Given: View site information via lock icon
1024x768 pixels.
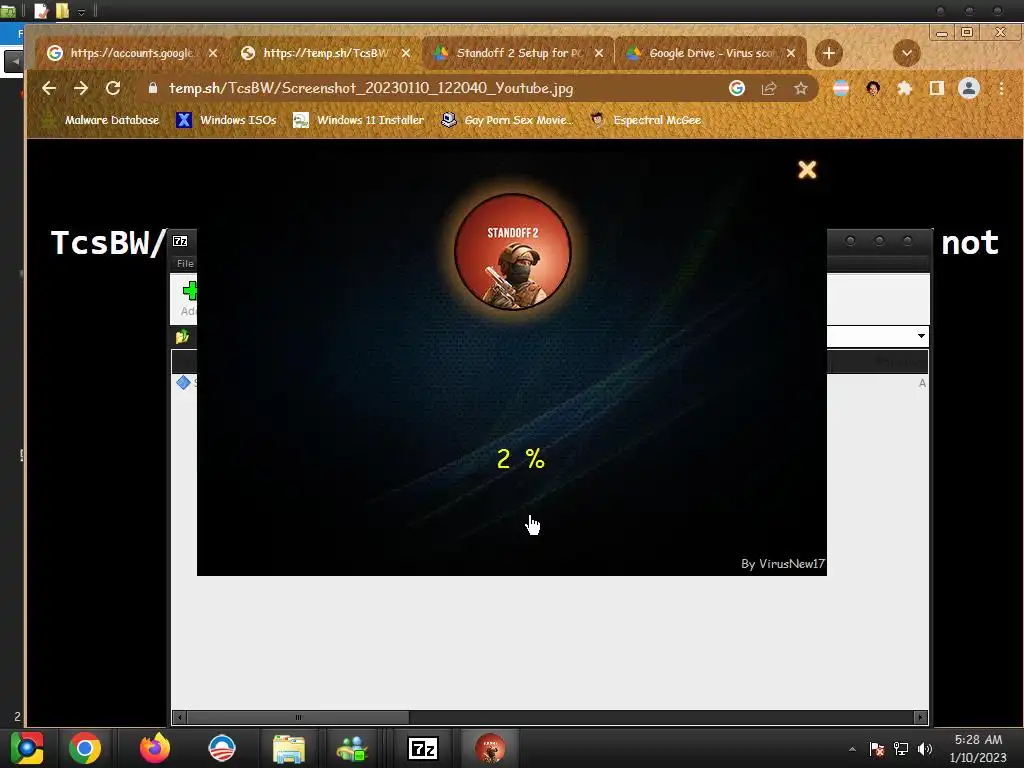Looking at the screenshot, I should (152, 88).
